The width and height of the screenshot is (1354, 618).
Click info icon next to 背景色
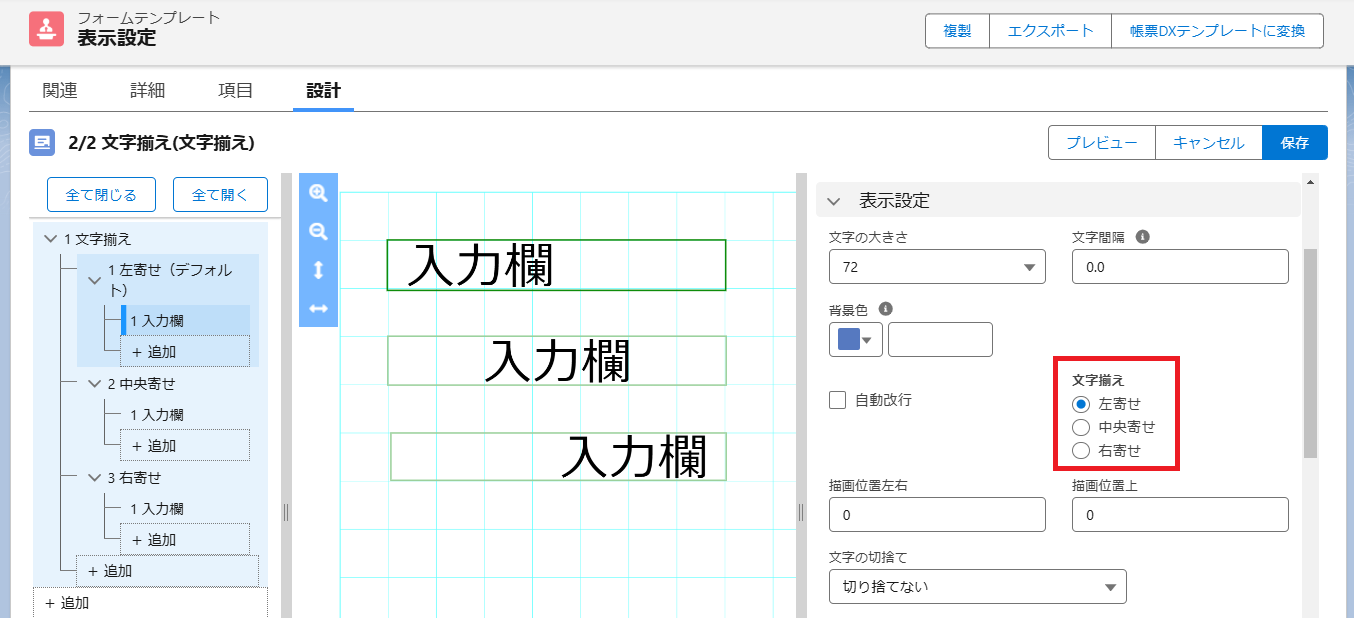tap(885, 309)
